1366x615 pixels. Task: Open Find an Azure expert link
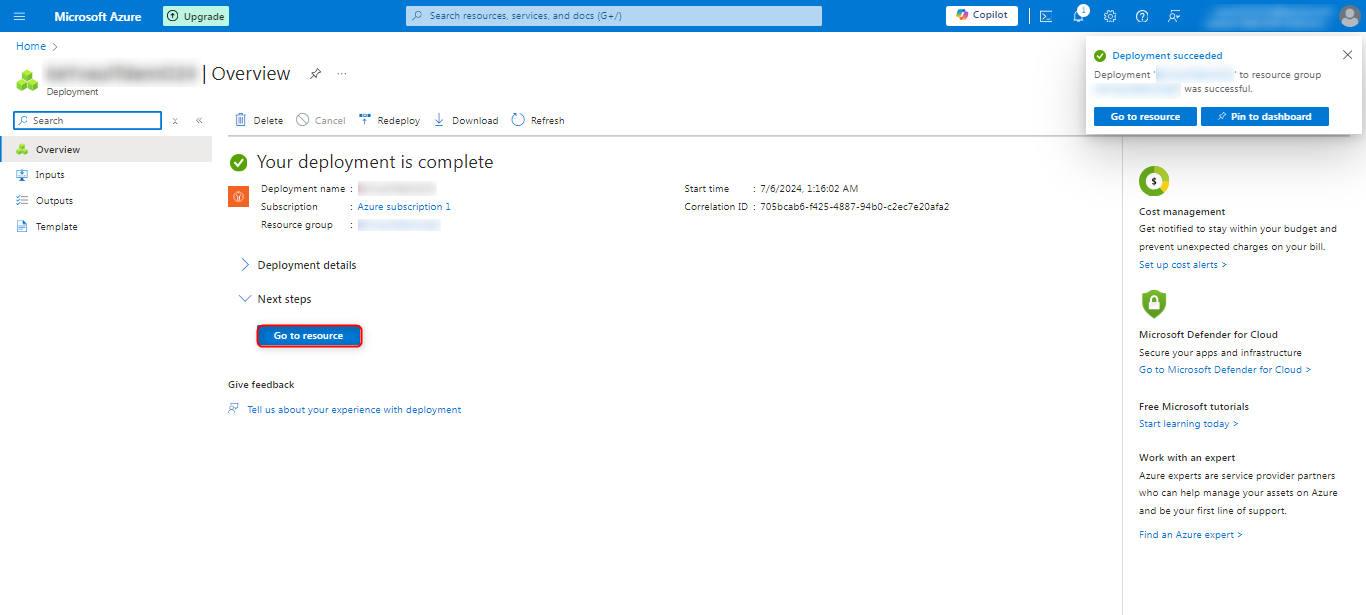pyautogui.click(x=1191, y=535)
